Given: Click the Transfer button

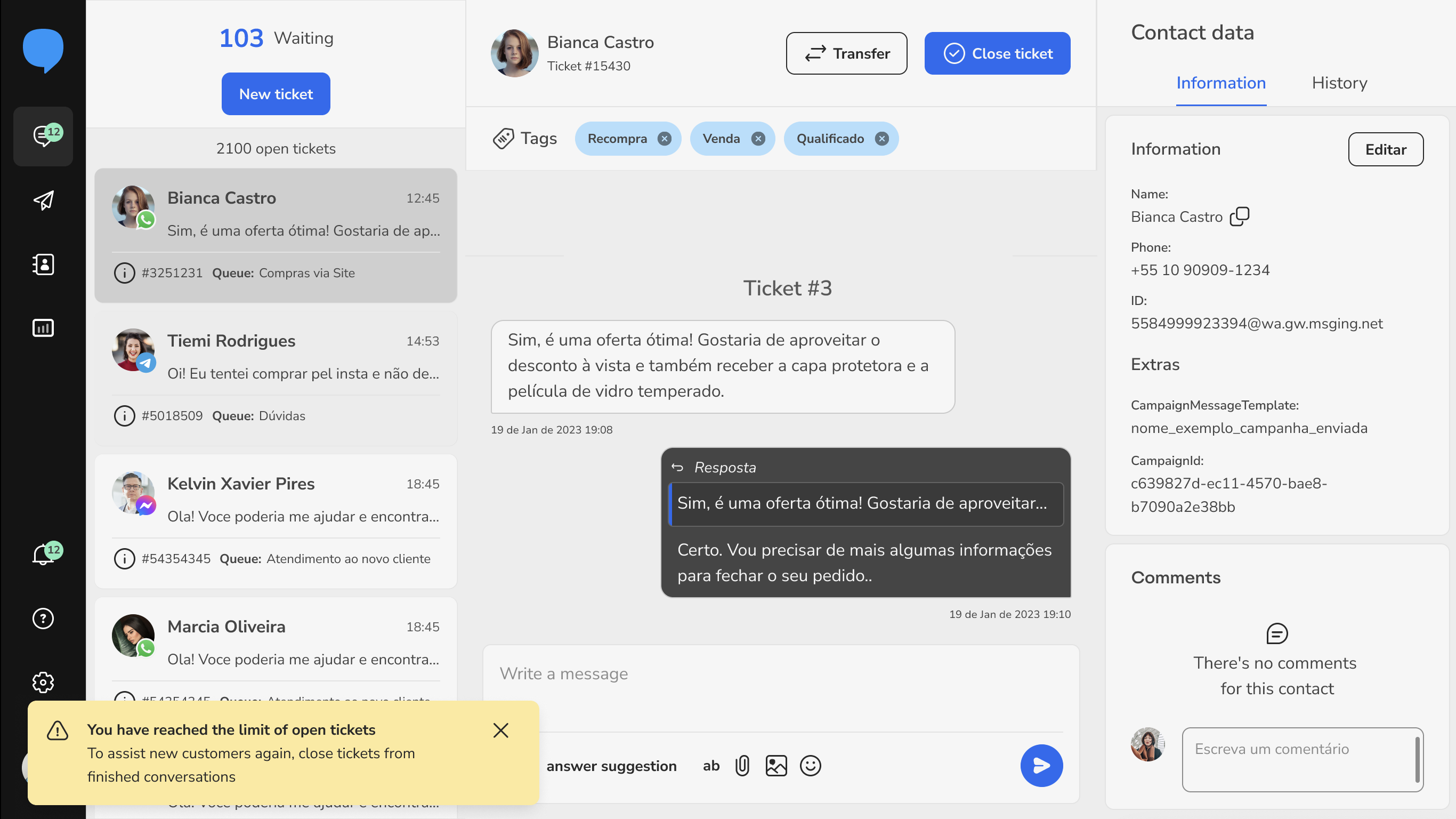Looking at the screenshot, I should (846, 53).
